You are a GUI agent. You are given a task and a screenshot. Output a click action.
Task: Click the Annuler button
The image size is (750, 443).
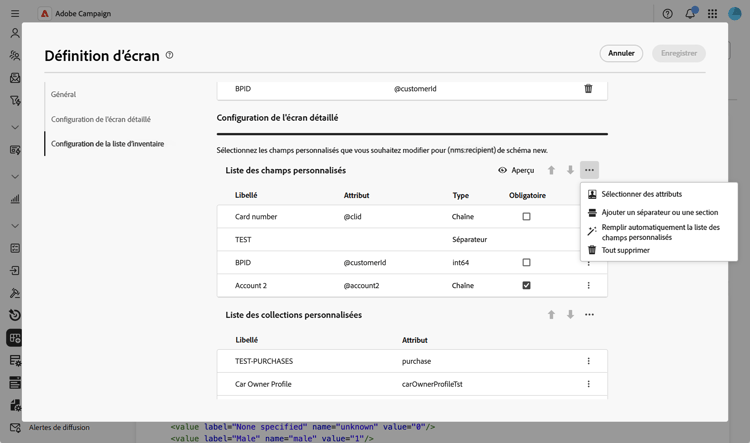tap(621, 53)
